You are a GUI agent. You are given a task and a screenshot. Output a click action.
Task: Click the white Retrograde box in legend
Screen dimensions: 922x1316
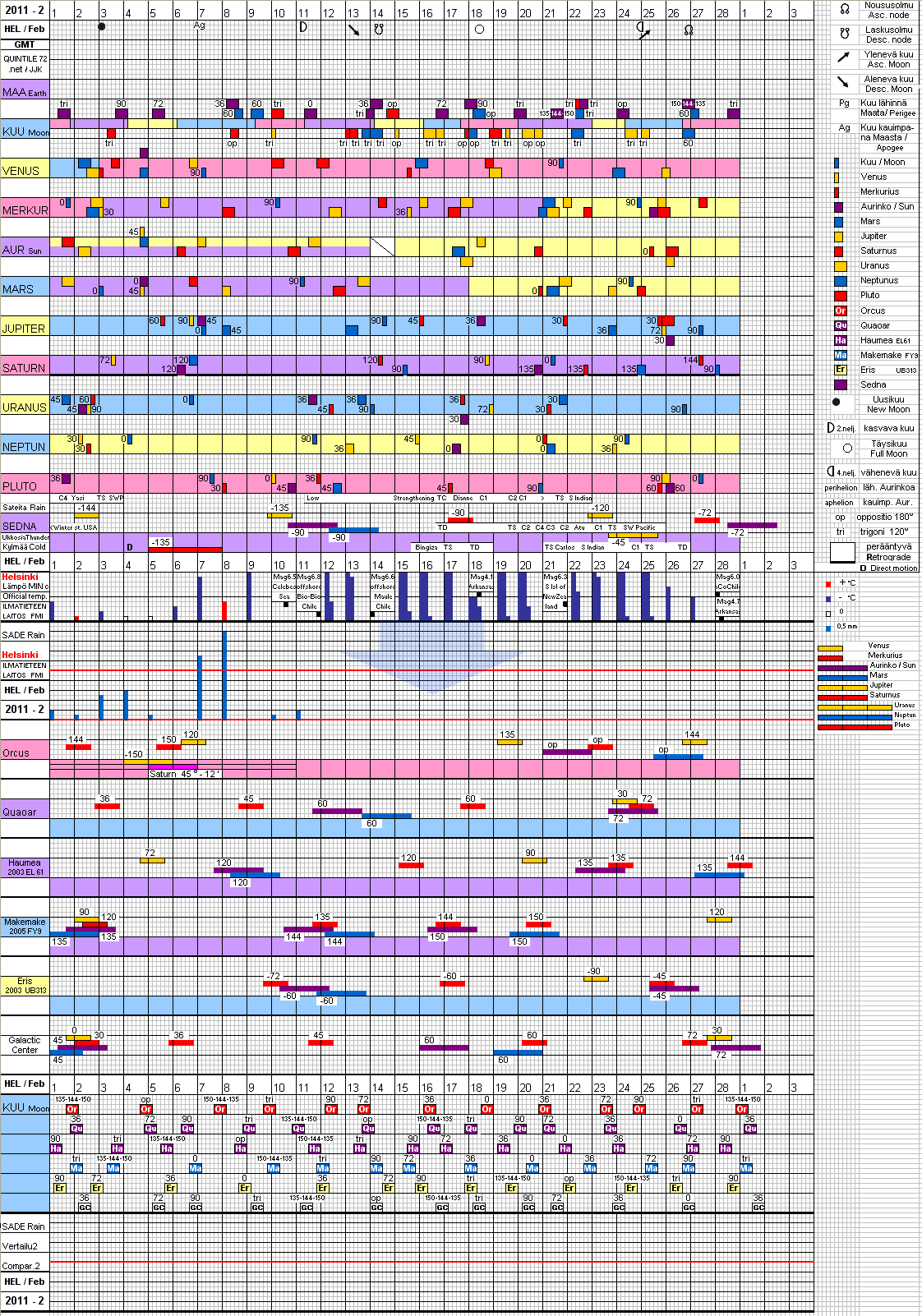point(842,553)
